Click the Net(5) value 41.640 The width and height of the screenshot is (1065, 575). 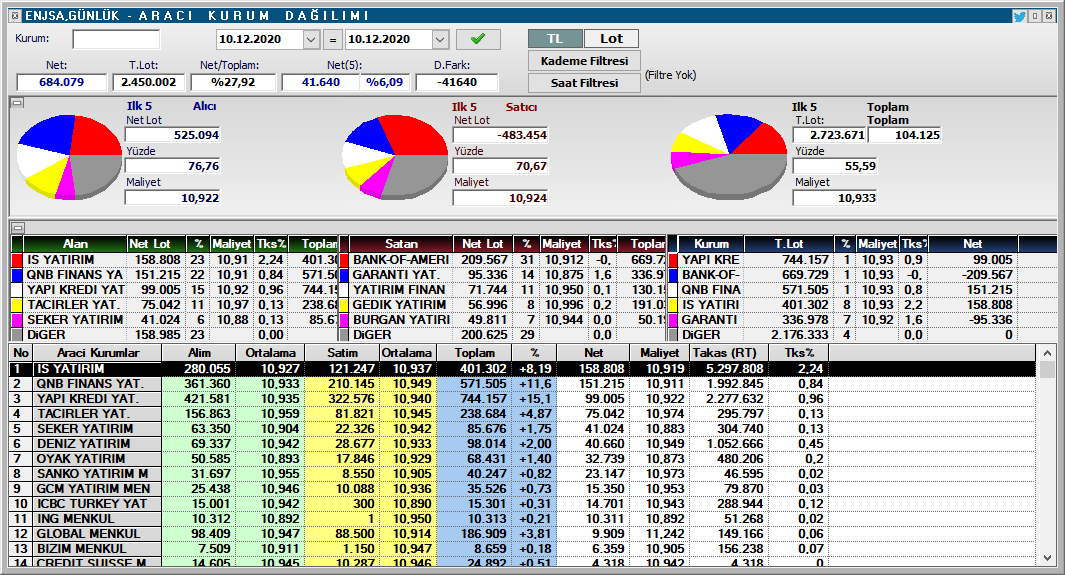pyautogui.click(x=321, y=82)
